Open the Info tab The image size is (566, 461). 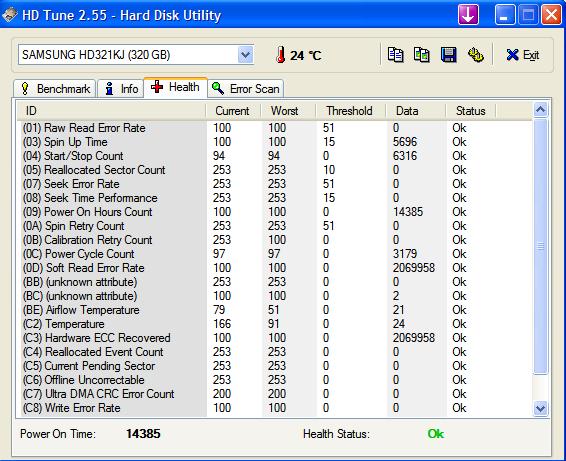click(x=121, y=89)
